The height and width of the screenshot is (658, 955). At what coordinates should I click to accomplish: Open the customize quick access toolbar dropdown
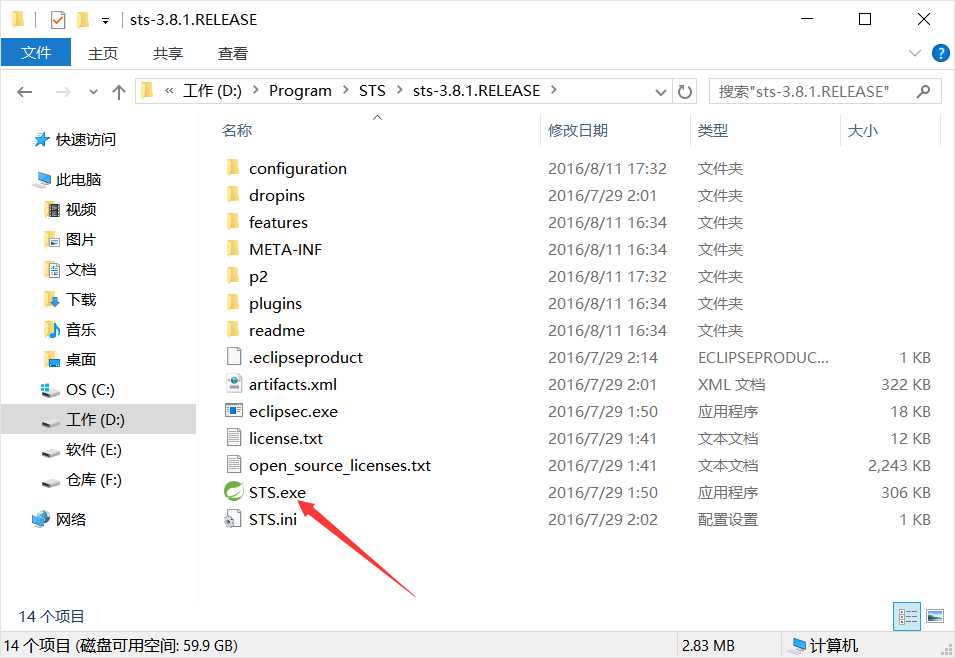tap(105, 21)
